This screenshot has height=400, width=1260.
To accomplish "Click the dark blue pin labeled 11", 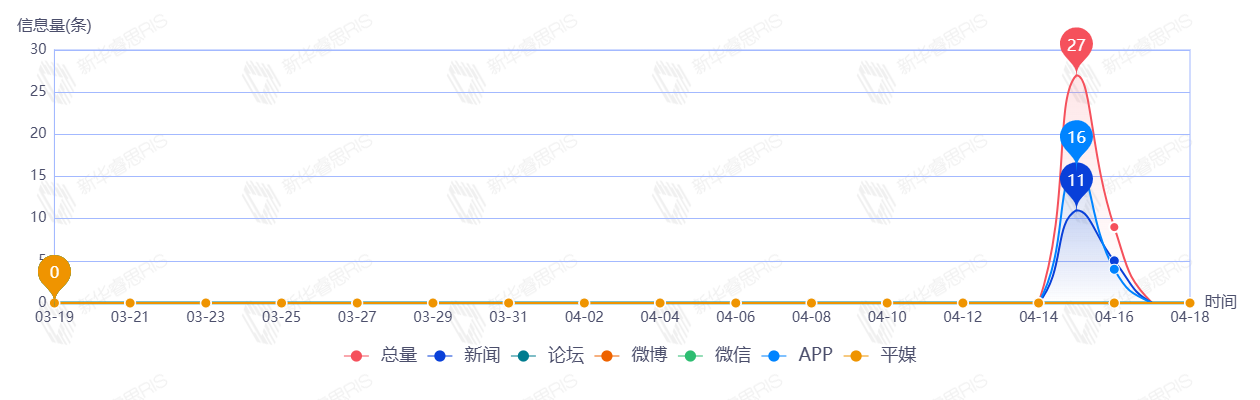I will pos(1076,181).
